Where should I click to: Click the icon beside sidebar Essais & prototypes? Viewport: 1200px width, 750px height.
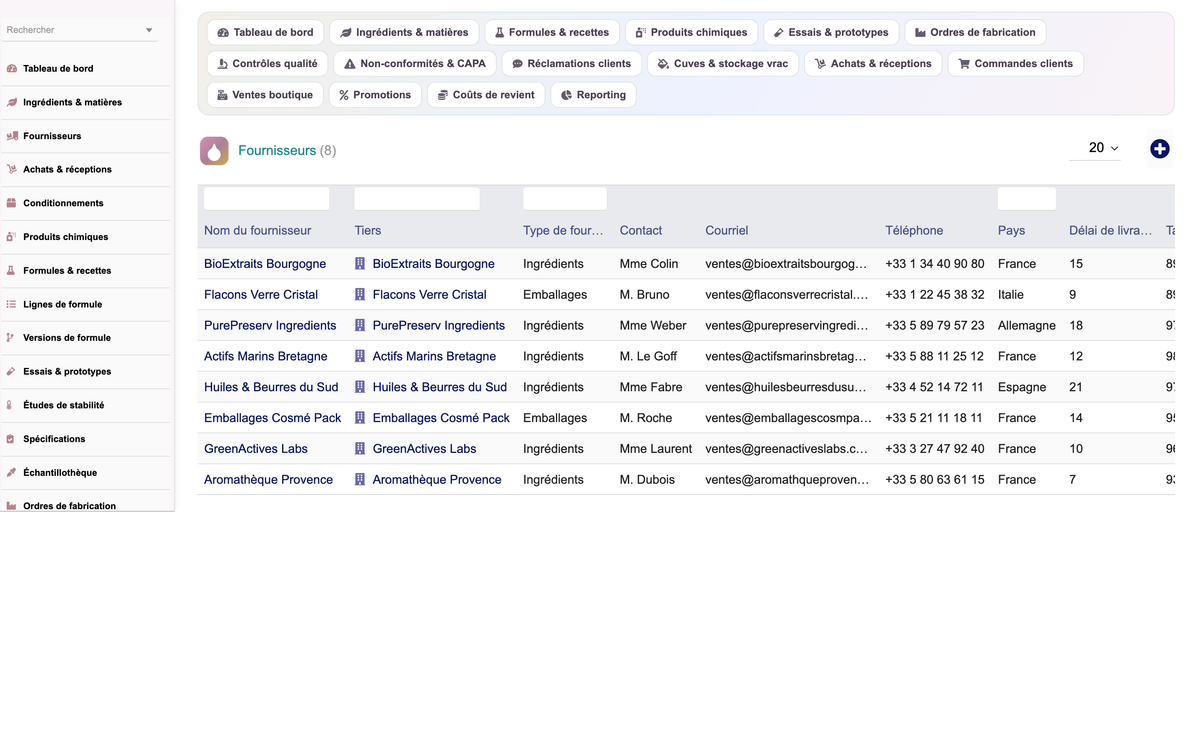pyautogui.click(x=12, y=372)
